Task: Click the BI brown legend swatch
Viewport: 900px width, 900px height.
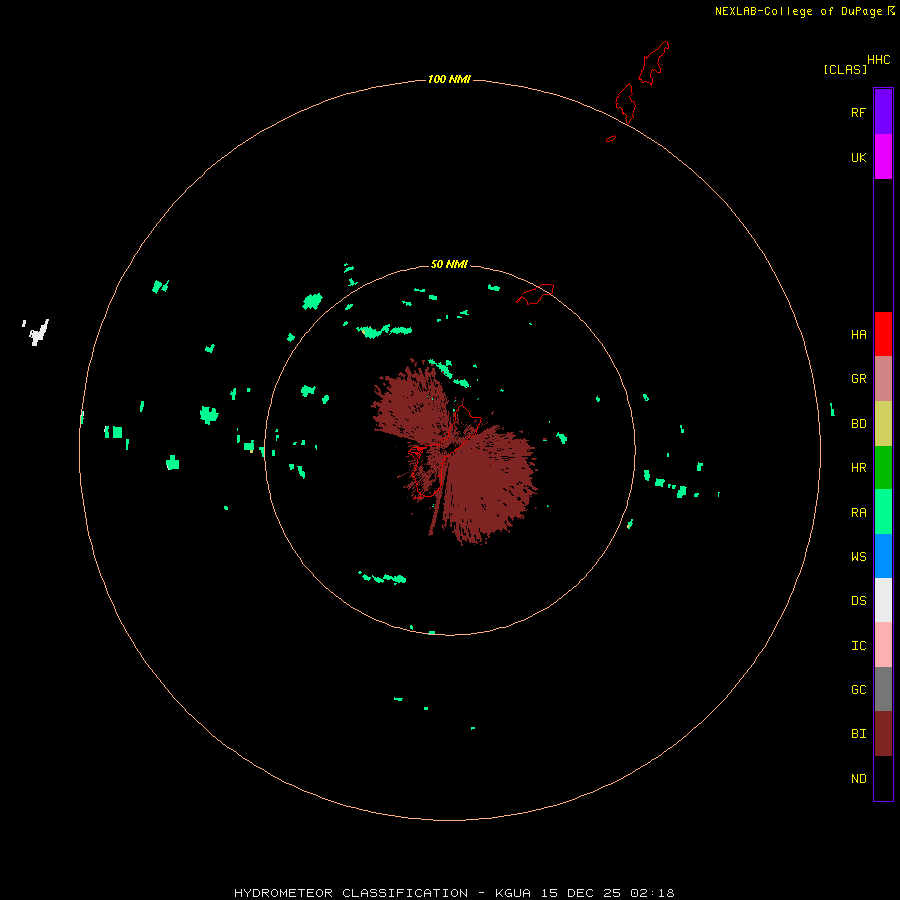Action: click(x=883, y=734)
